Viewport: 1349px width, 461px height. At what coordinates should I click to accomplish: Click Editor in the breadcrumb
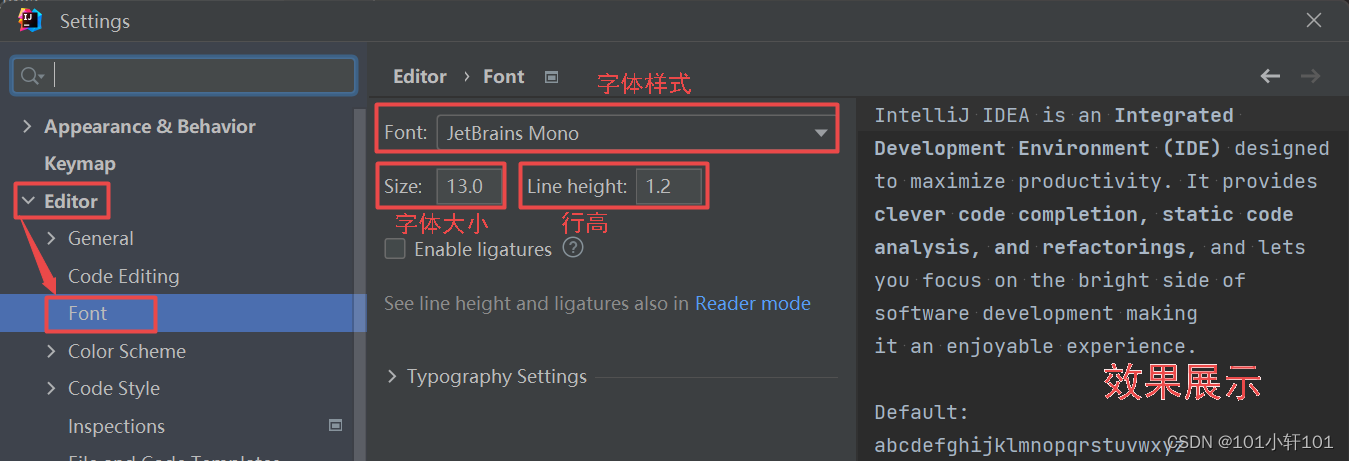click(x=420, y=77)
